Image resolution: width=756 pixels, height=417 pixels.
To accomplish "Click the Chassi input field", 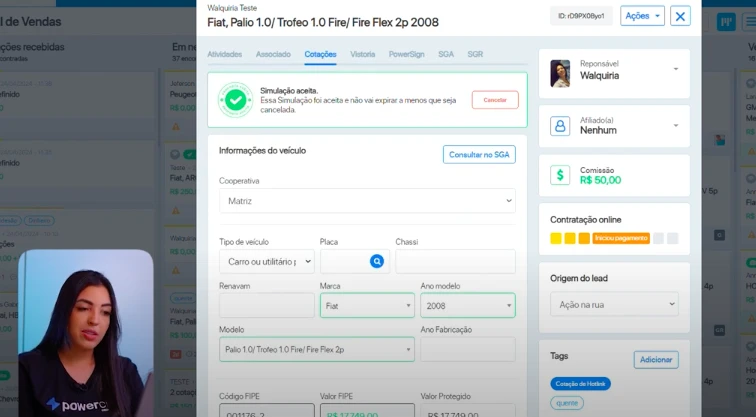I will (x=455, y=262).
